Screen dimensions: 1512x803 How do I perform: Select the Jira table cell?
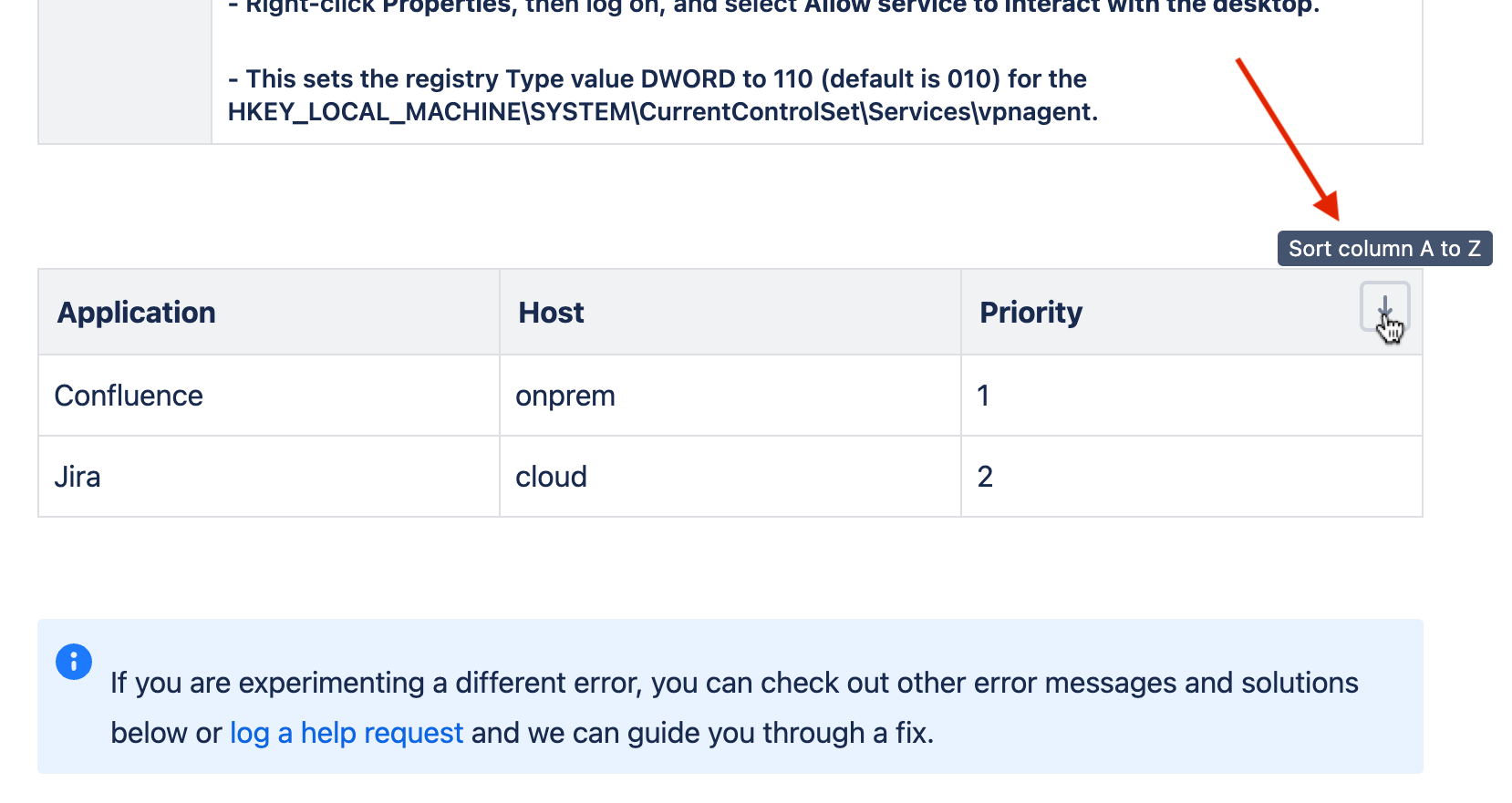point(78,476)
